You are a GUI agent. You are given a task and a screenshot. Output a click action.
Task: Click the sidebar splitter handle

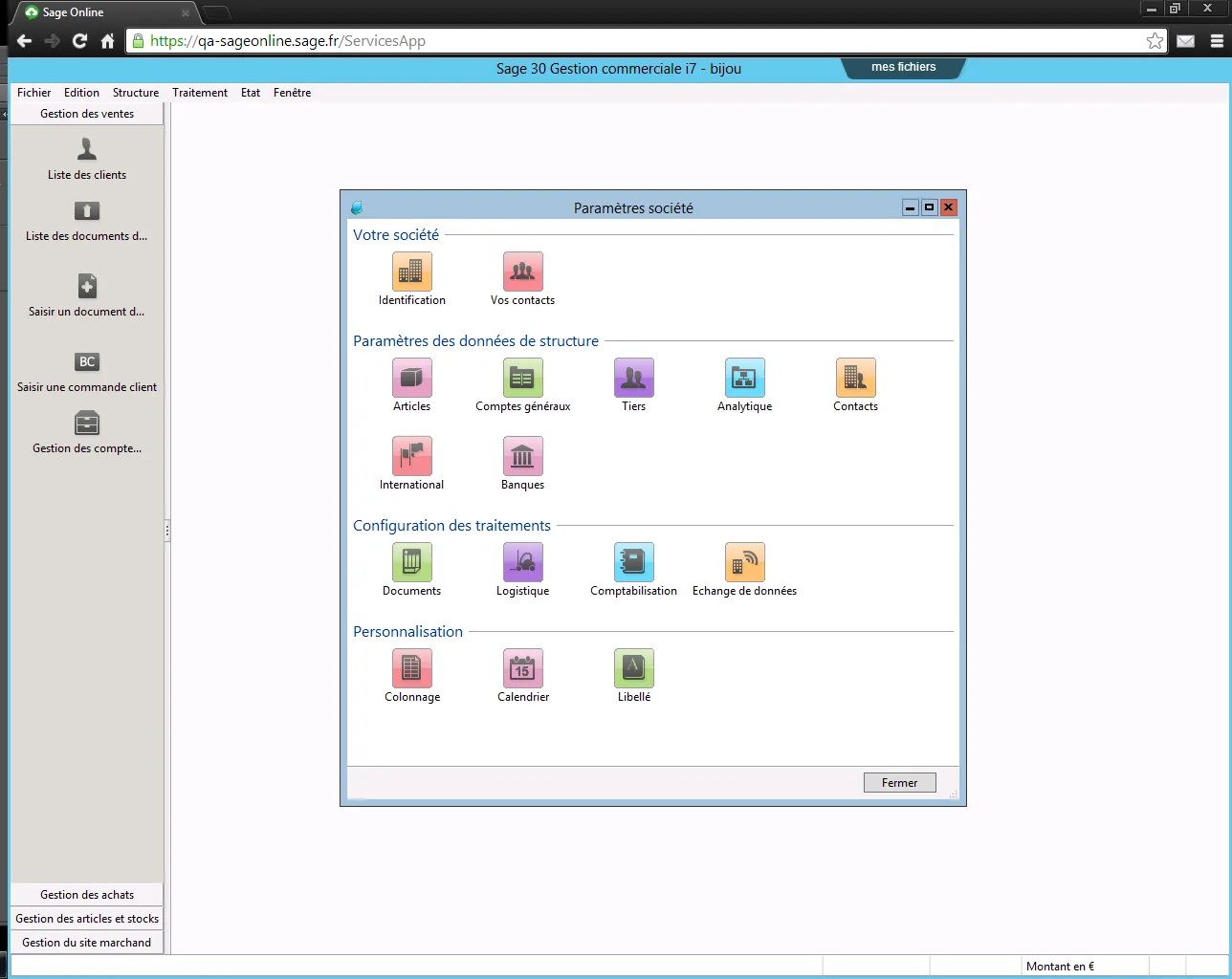[167, 531]
